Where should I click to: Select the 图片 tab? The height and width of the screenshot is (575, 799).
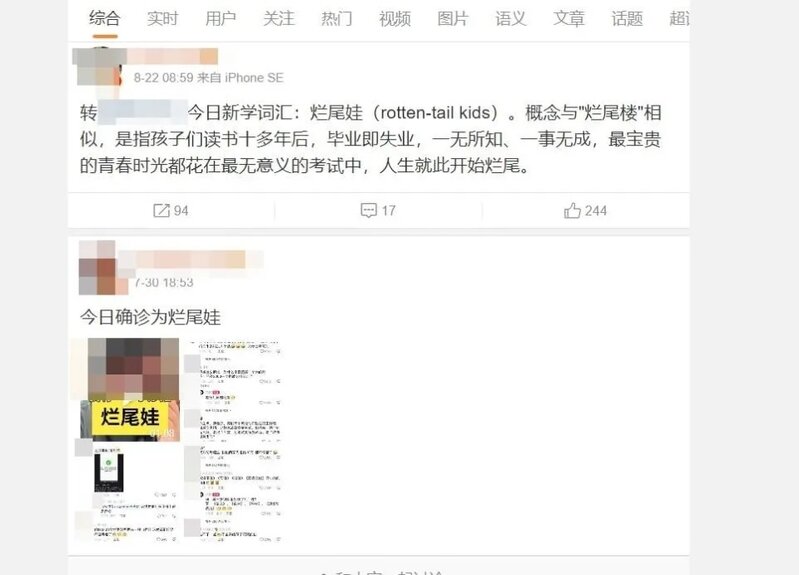pos(453,19)
